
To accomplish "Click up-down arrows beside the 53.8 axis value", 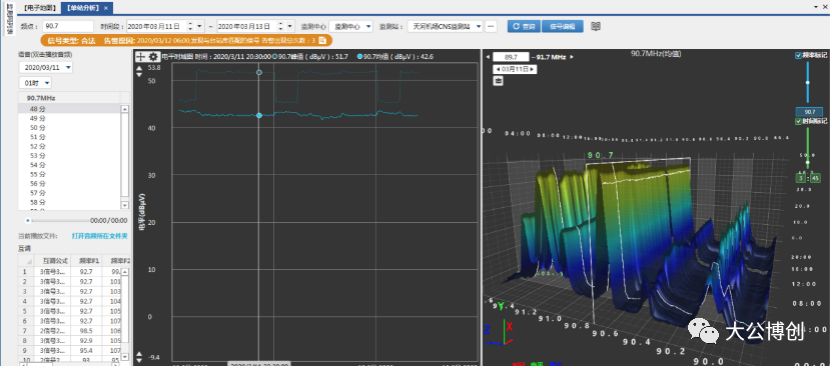I will pyautogui.click(x=139, y=72).
